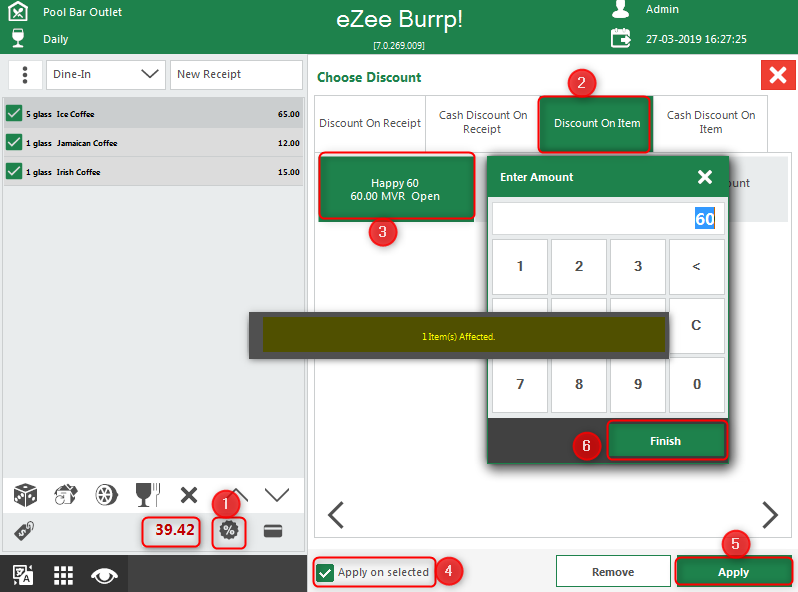The image size is (798, 592).
Task: Close the Choose Discount panel
Action: coord(778,75)
